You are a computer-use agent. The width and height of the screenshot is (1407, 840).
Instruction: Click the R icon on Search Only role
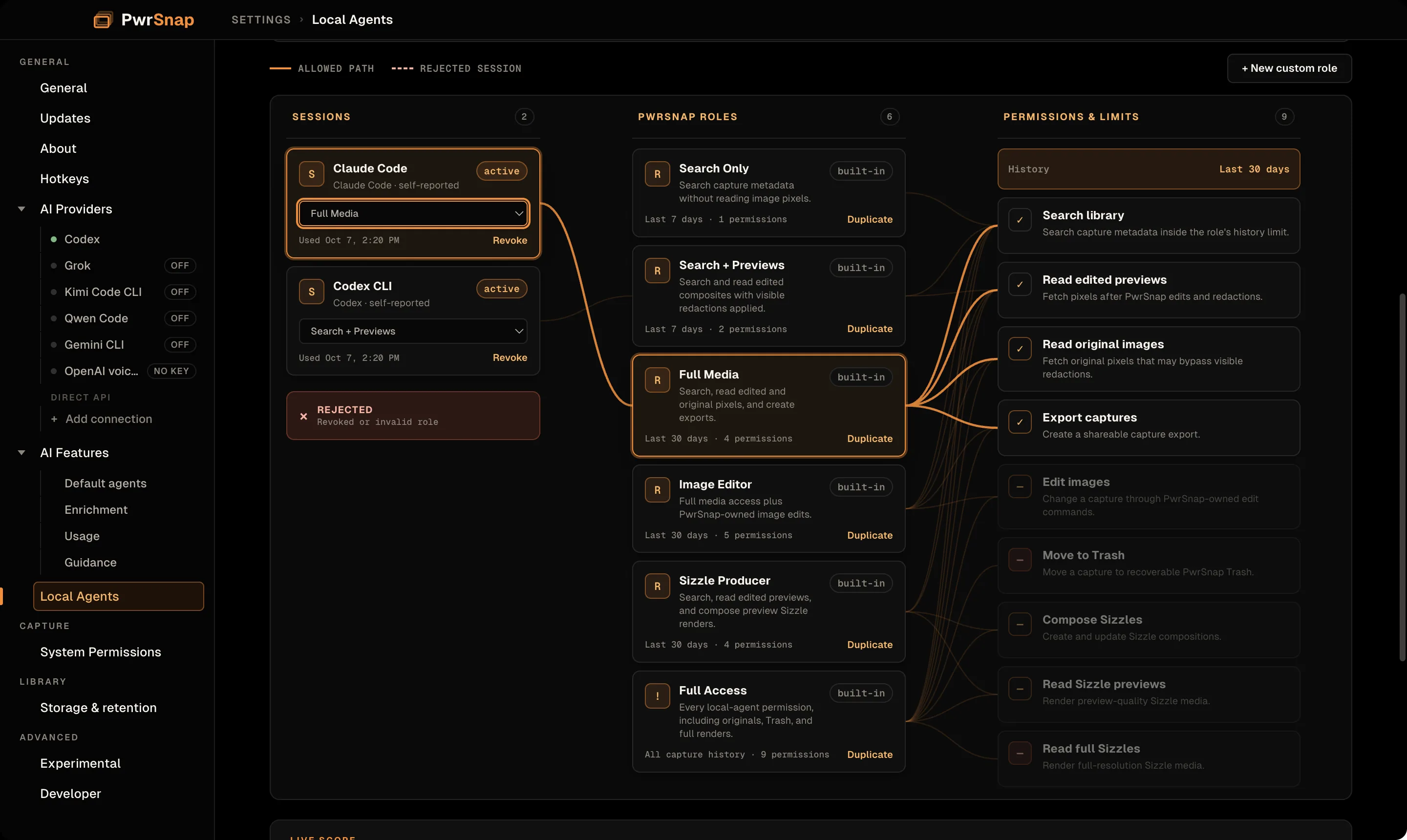(x=658, y=174)
